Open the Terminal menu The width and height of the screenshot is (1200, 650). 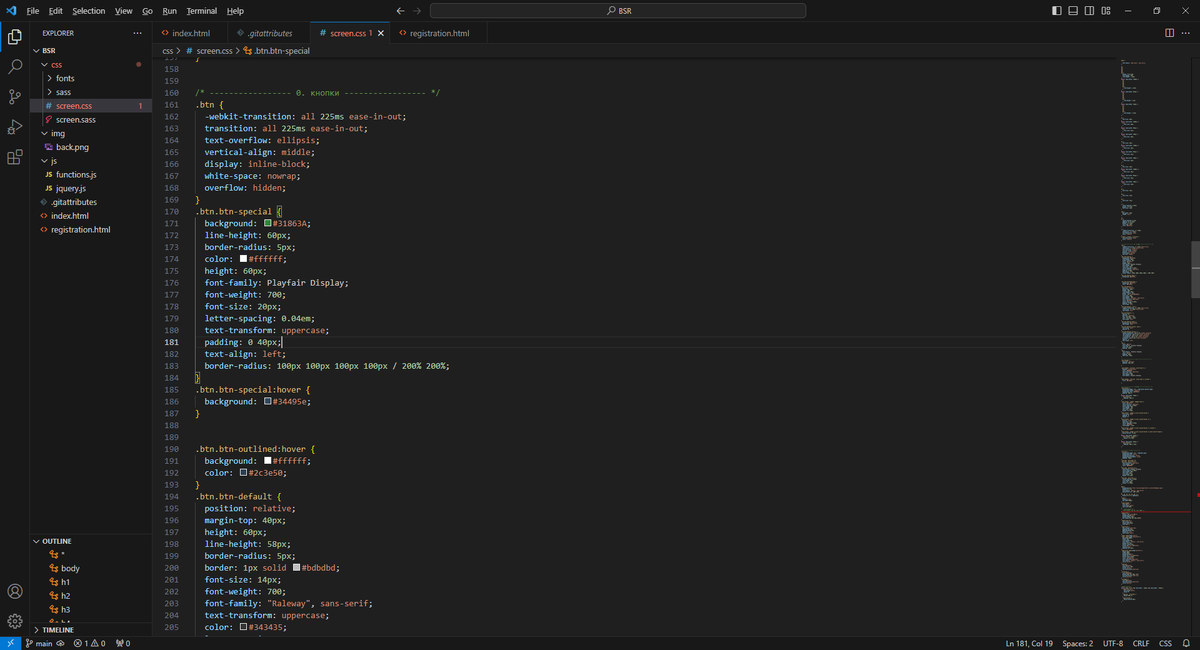tap(201, 11)
